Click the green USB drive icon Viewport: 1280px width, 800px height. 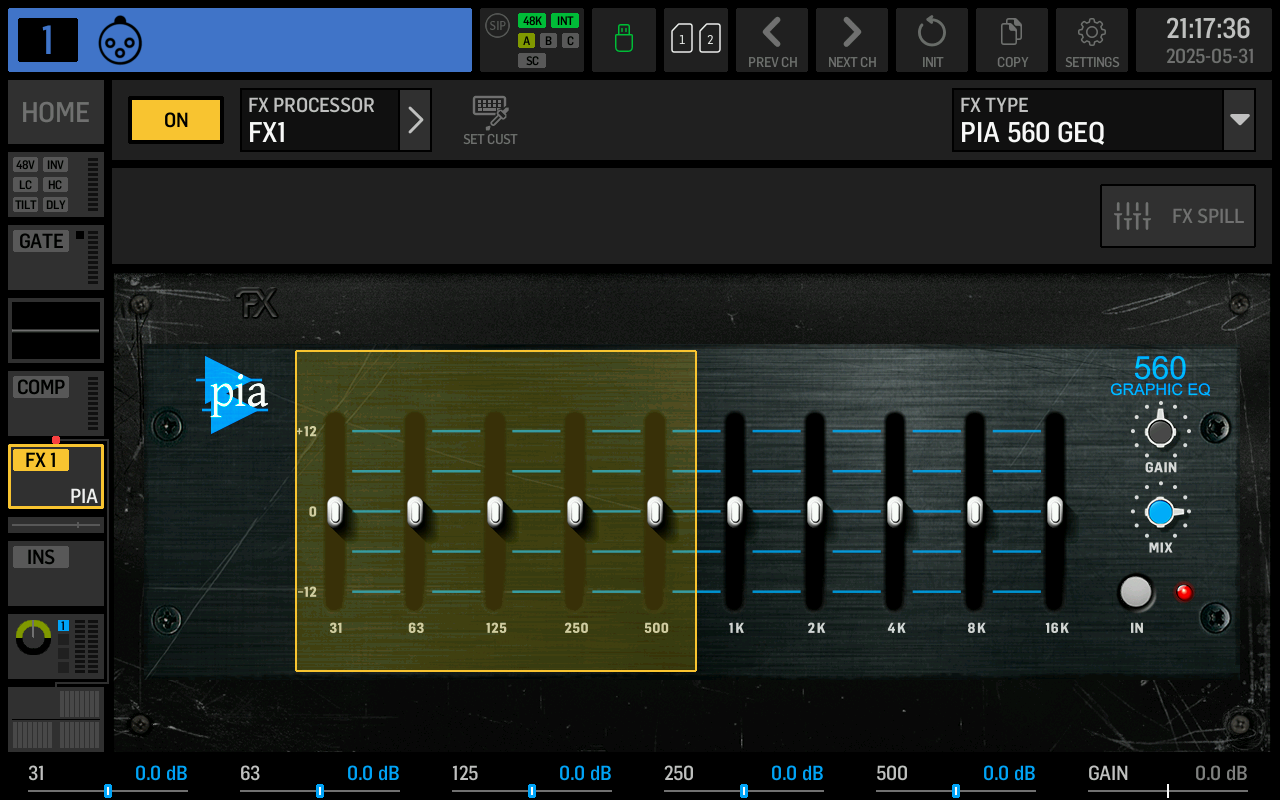coord(624,40)
